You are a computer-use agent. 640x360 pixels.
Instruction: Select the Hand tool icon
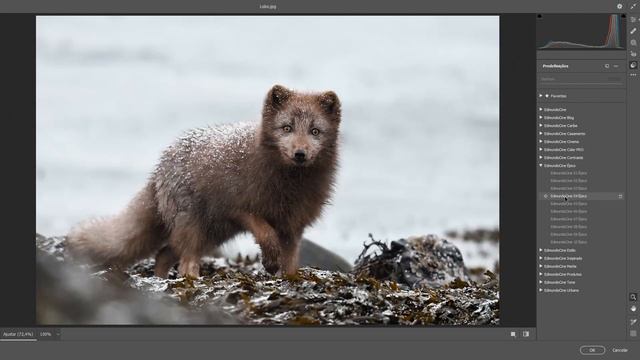pyautogui.click(x=633, y=309)
